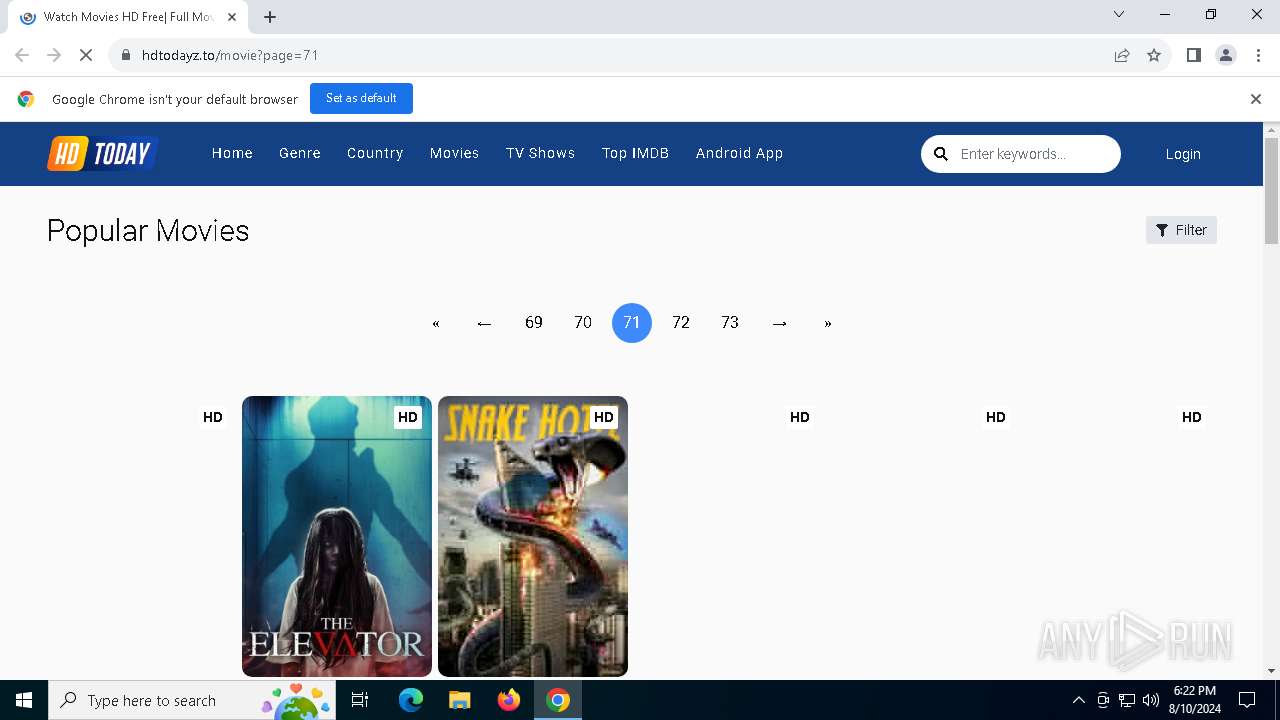Dismiss the default browser notification bar
Screen dimensions: 1280x720
[1255, 99]
